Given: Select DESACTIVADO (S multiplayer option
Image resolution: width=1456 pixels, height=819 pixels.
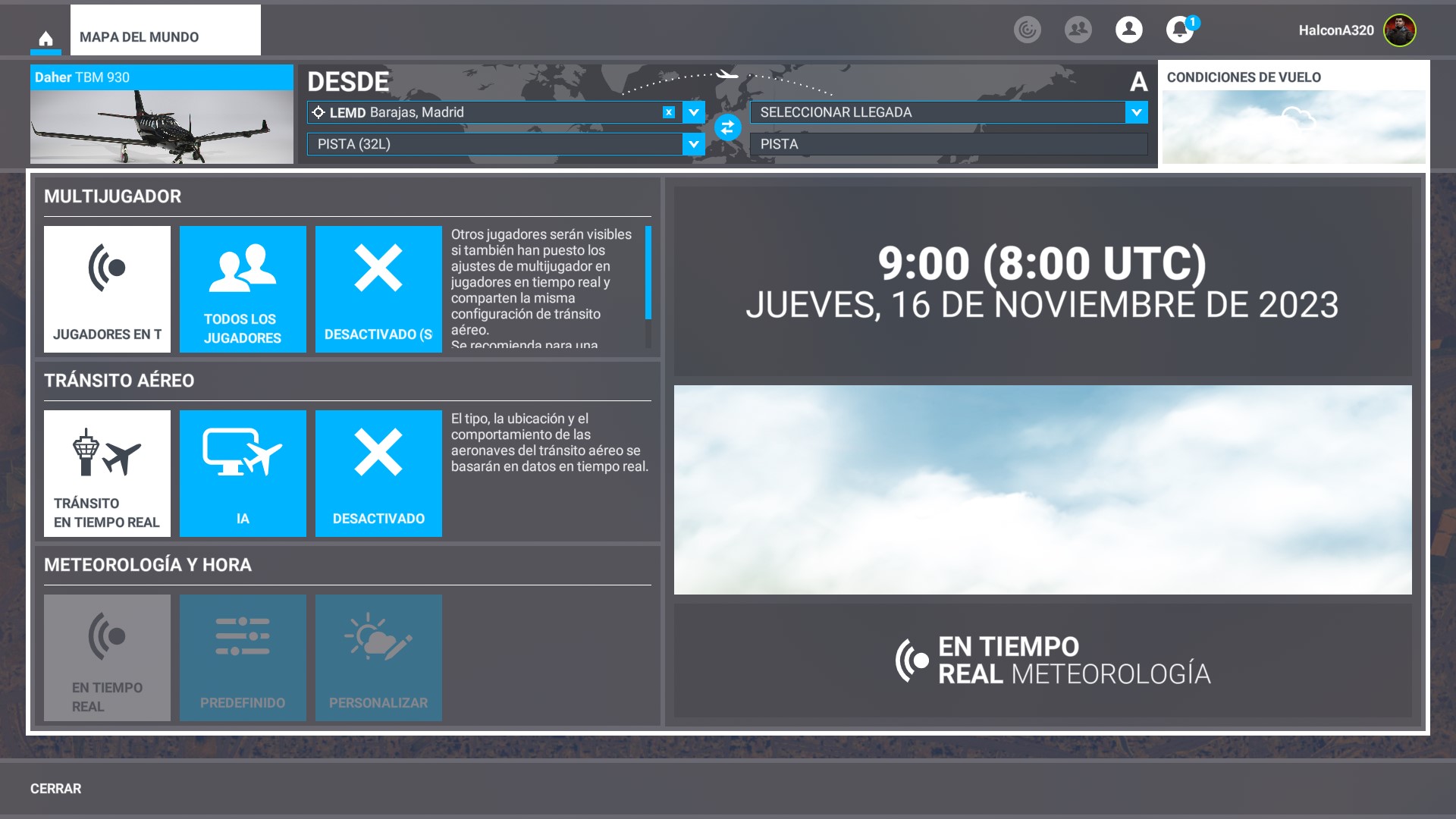Looking at the screenshot, I should [378, 289].
